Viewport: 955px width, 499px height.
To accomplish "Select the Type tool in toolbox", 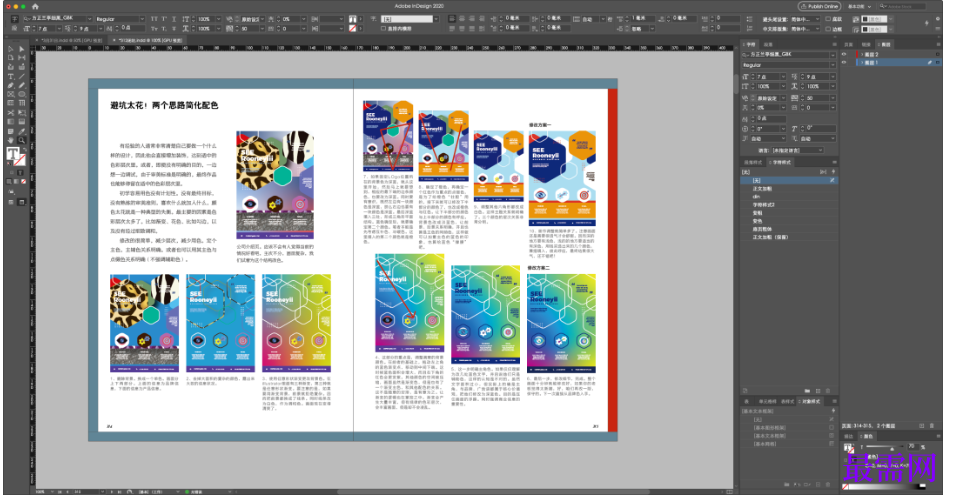I will (10, 76).
